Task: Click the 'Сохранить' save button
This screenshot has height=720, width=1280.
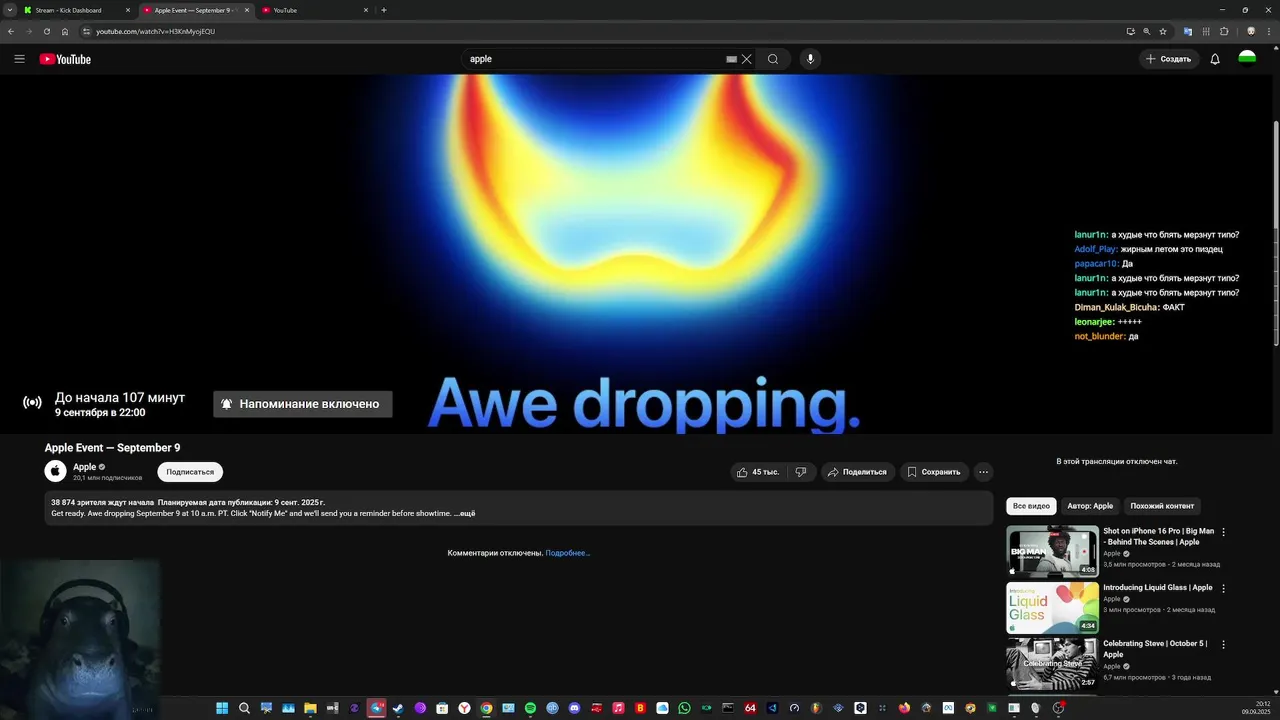Action: click(933, 472)
